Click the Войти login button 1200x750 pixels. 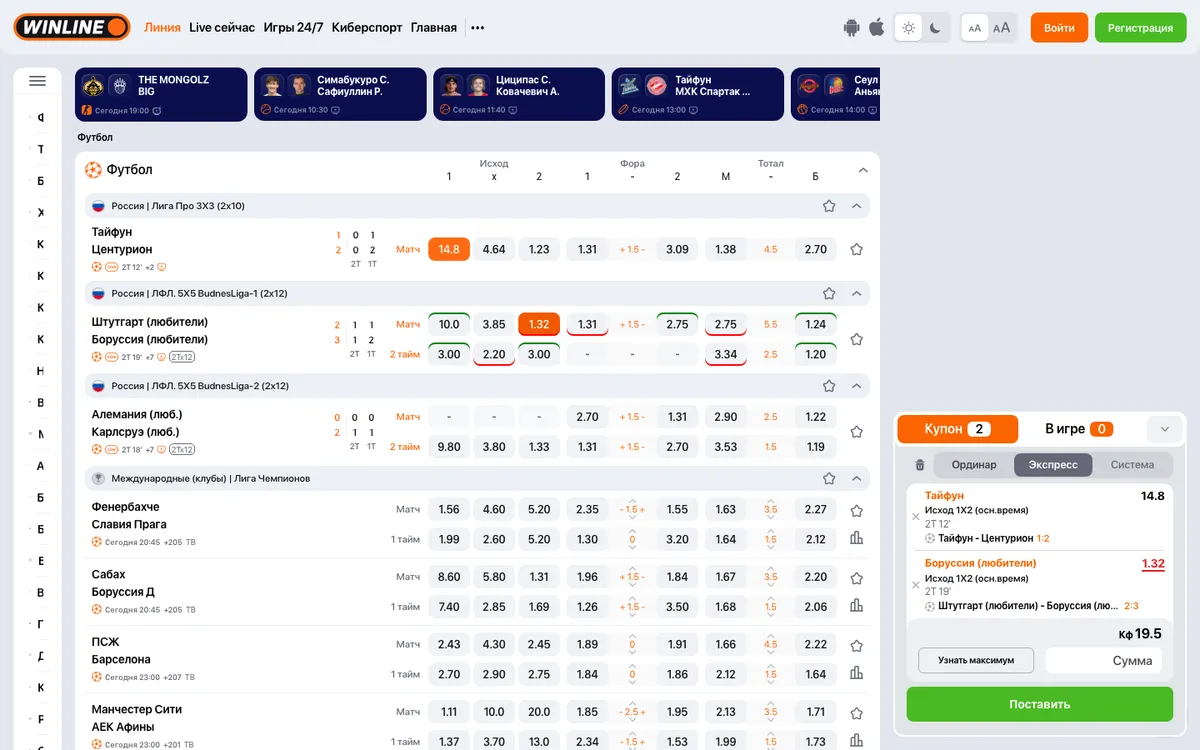click(x=1059, y=28)
